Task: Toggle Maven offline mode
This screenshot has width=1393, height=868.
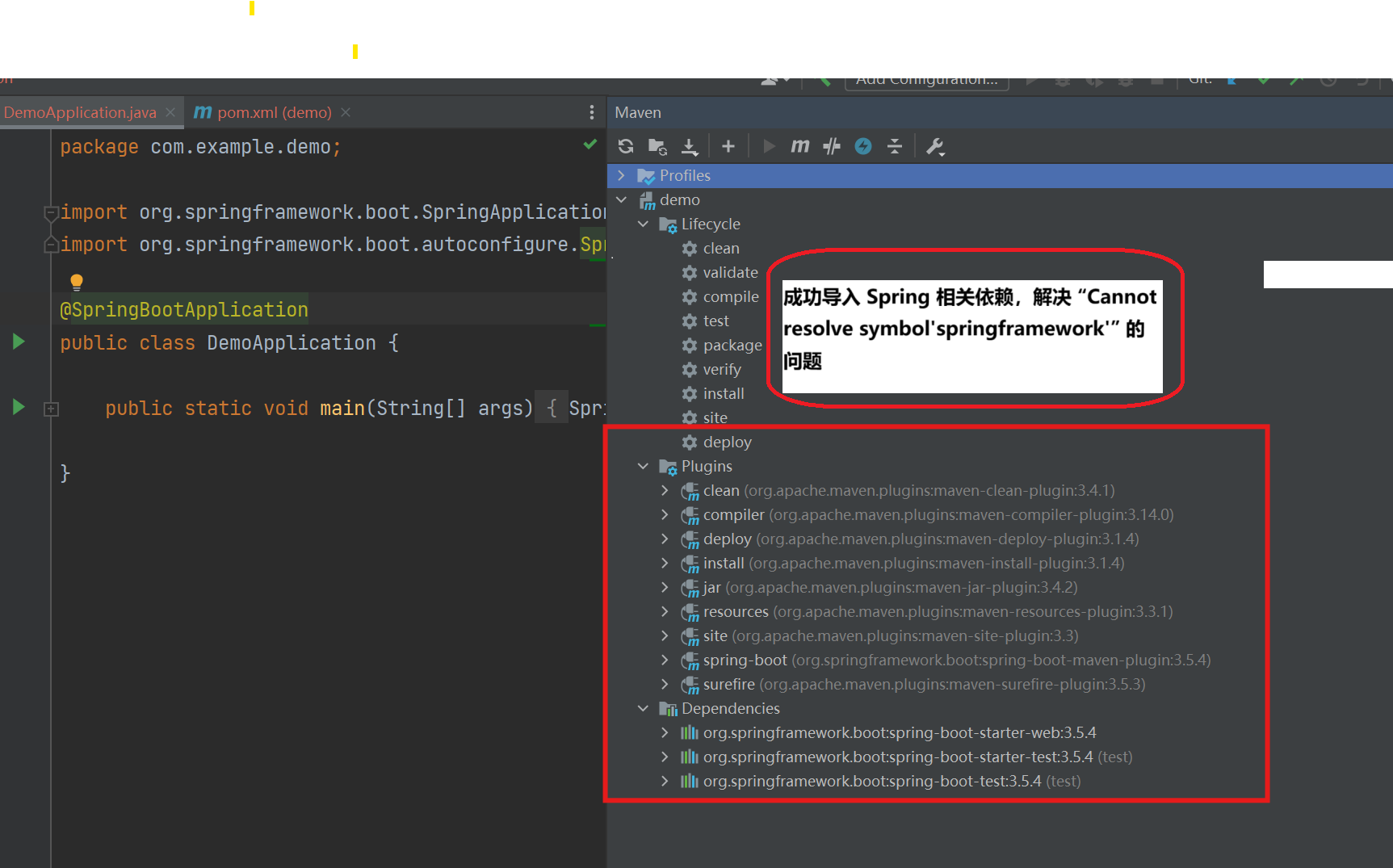Action: coord(832,146)
